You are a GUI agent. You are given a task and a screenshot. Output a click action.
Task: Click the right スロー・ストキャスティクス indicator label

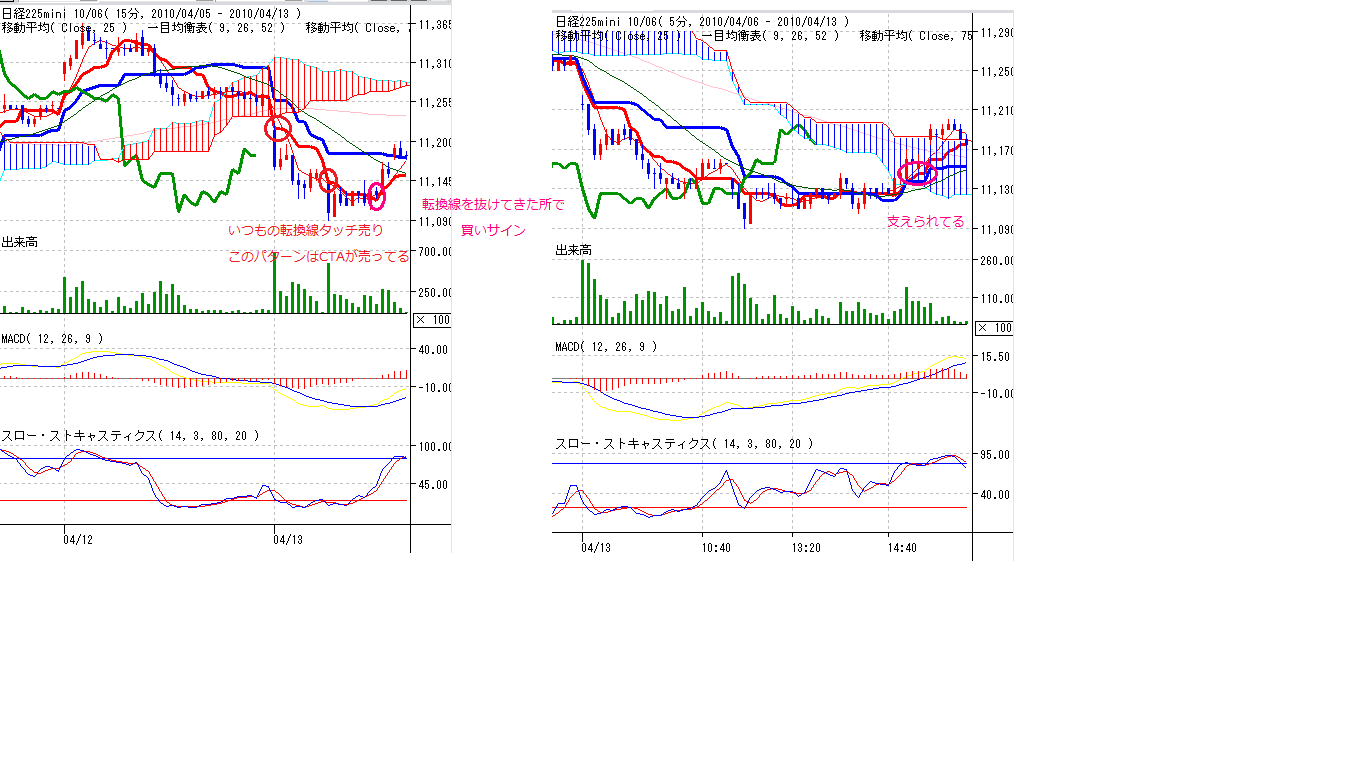pyautogui.click(x=684, y=443)
